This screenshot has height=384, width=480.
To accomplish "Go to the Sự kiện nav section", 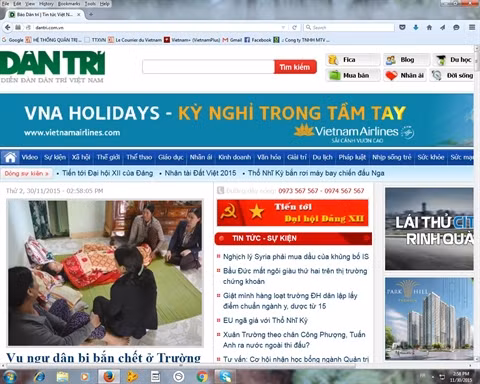I will tap(55, 157).
